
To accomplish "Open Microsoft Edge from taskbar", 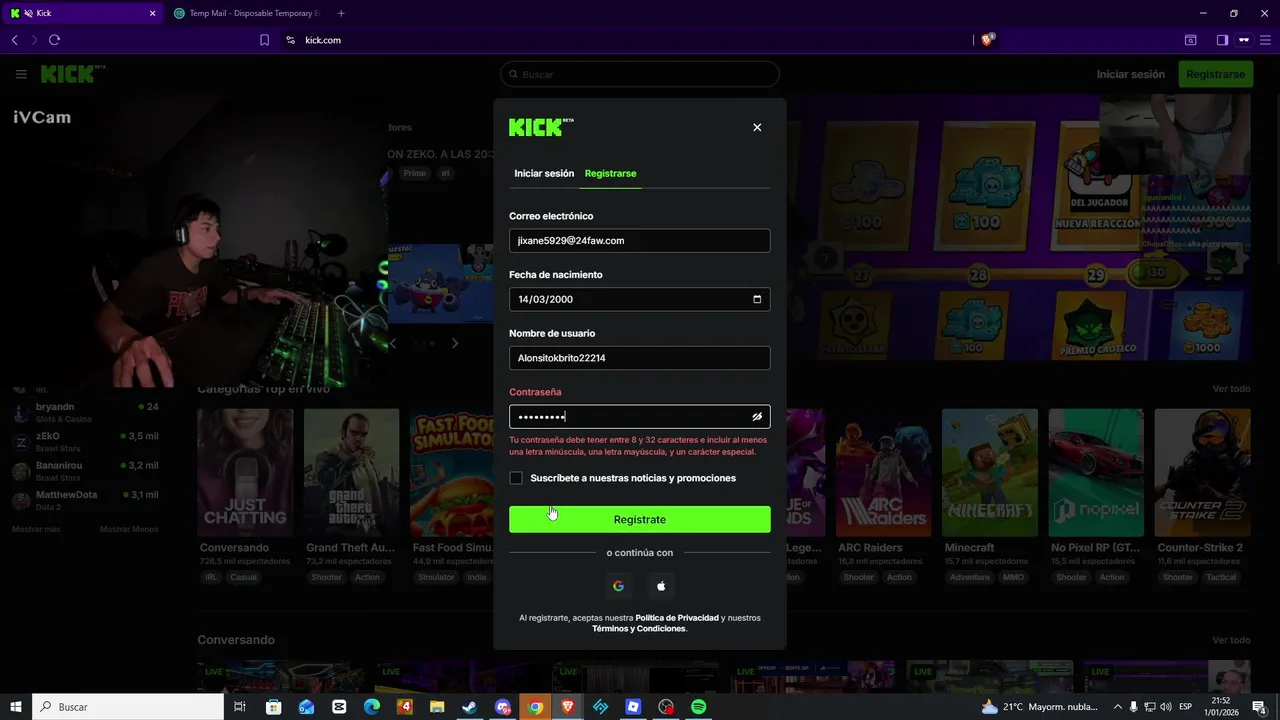I will pos(371,707).
